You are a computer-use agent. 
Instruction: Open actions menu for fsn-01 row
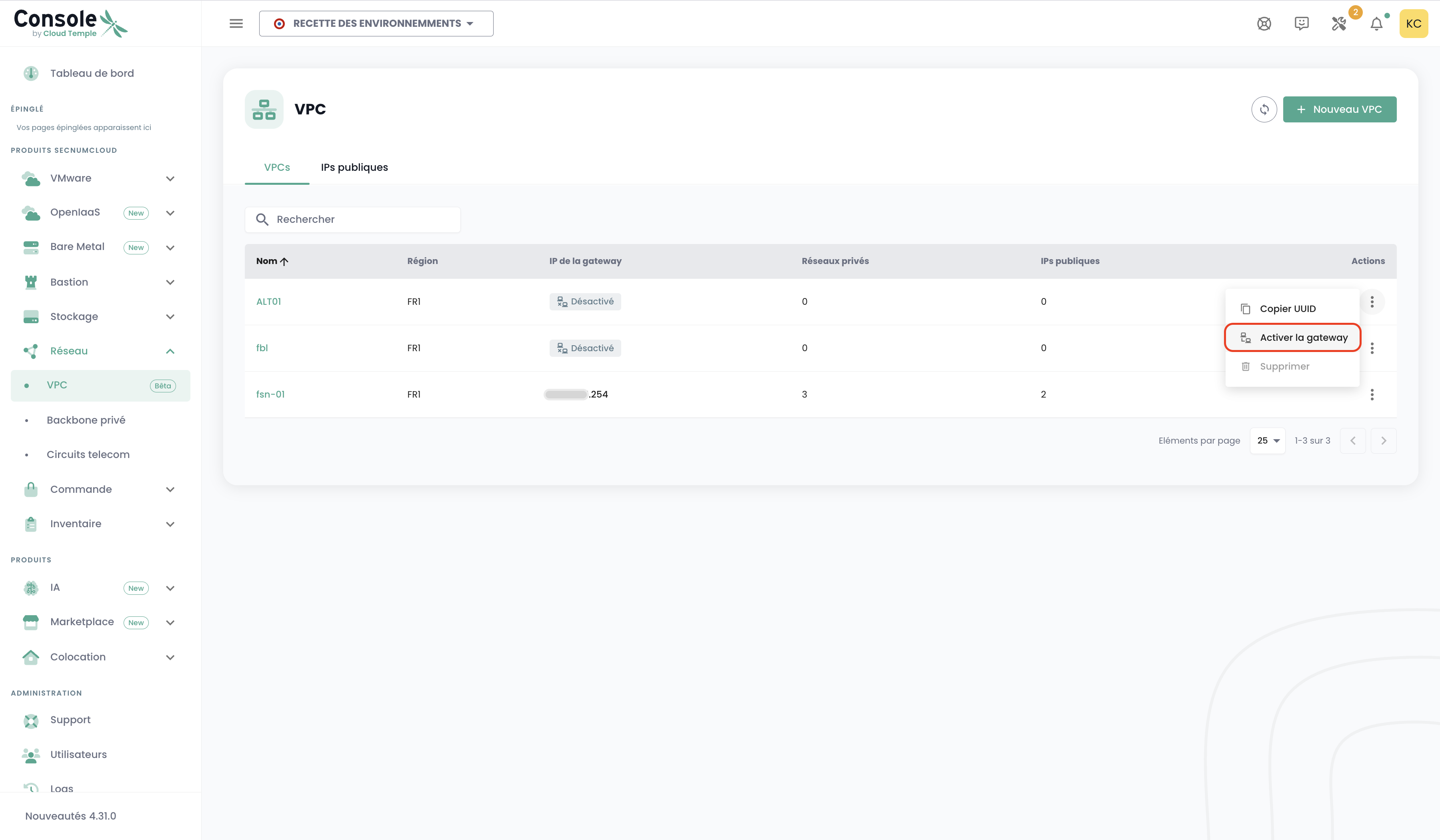click(1372, 394)
